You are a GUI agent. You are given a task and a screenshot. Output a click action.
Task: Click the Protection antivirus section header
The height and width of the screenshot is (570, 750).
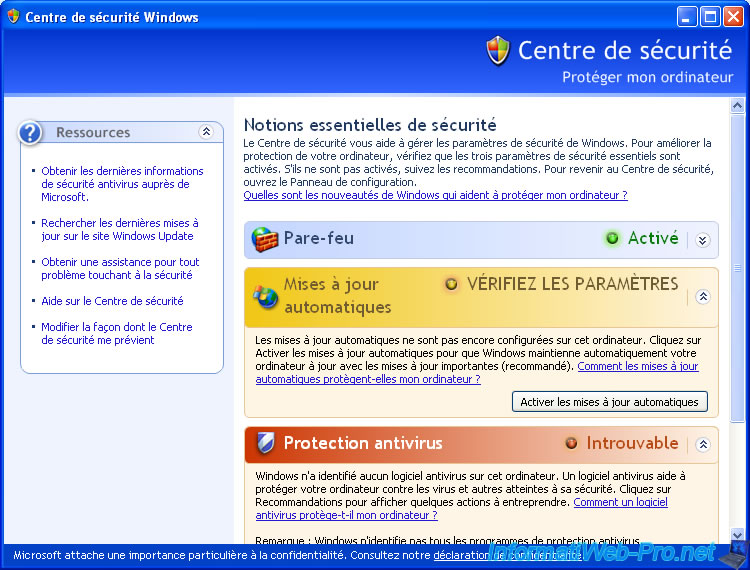481,444
